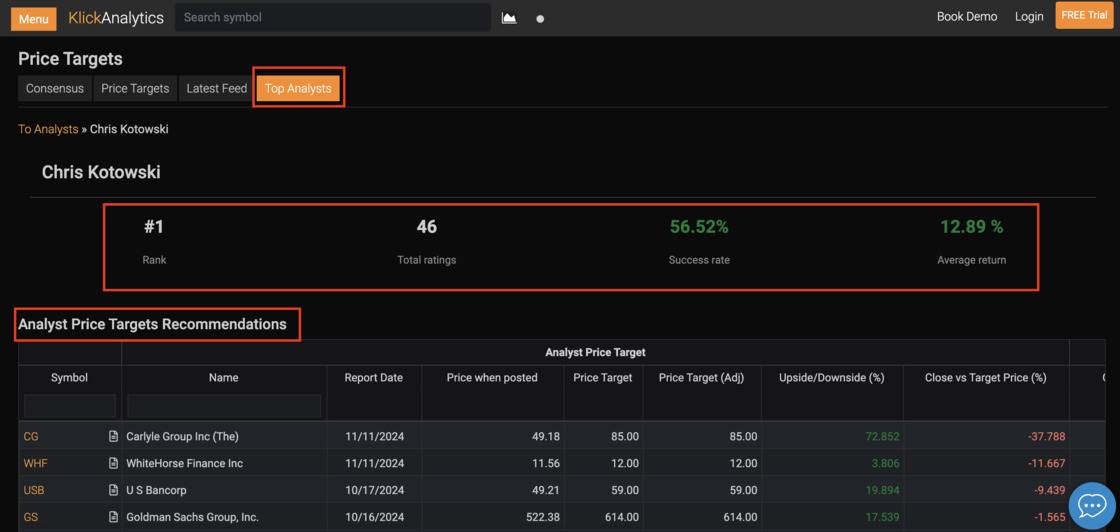1120x532 pixels.
Task: Open the GS symbol link
Action: (x=31, y=517)
